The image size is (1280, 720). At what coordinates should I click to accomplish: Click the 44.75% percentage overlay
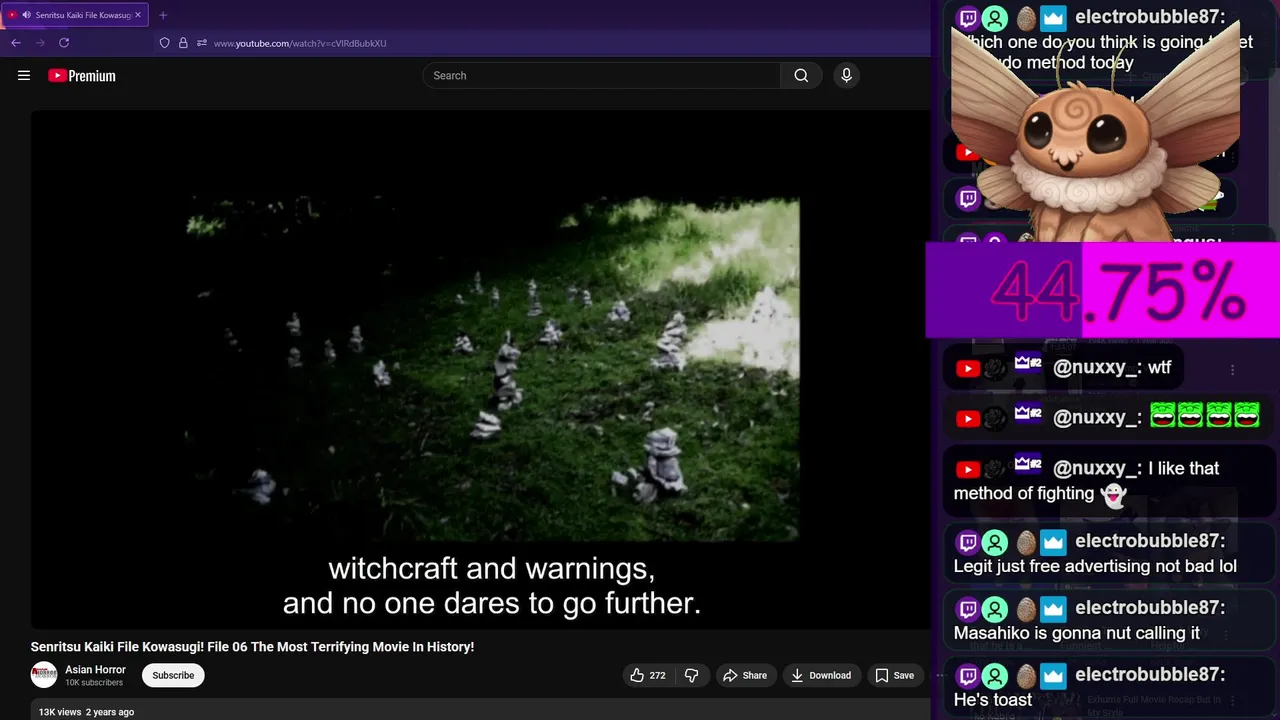pos(1102,290)
